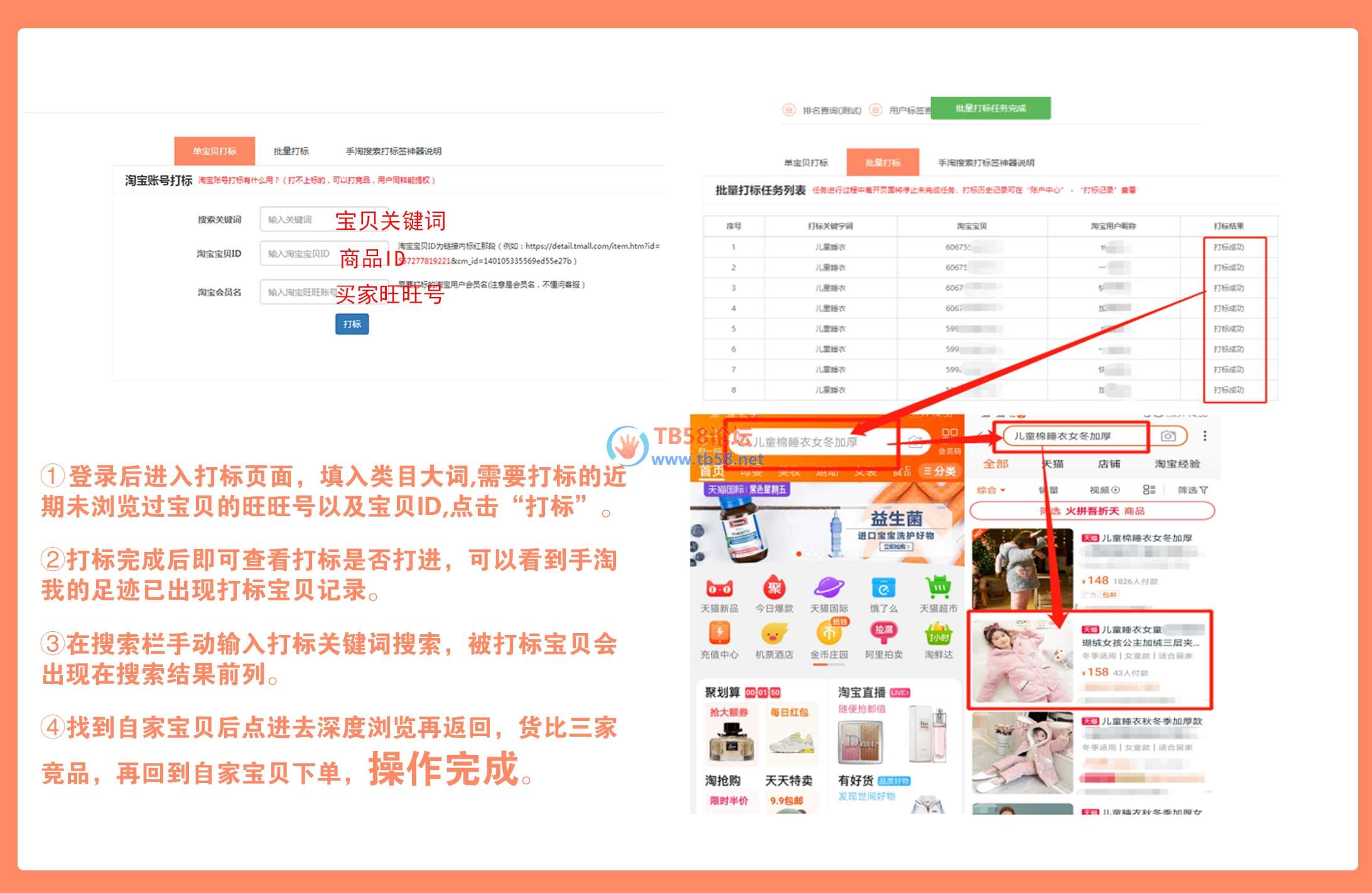Viewport: 1372px width, 893px height.
Task: Click the blue 打标 button
Action: pos(352,324)
